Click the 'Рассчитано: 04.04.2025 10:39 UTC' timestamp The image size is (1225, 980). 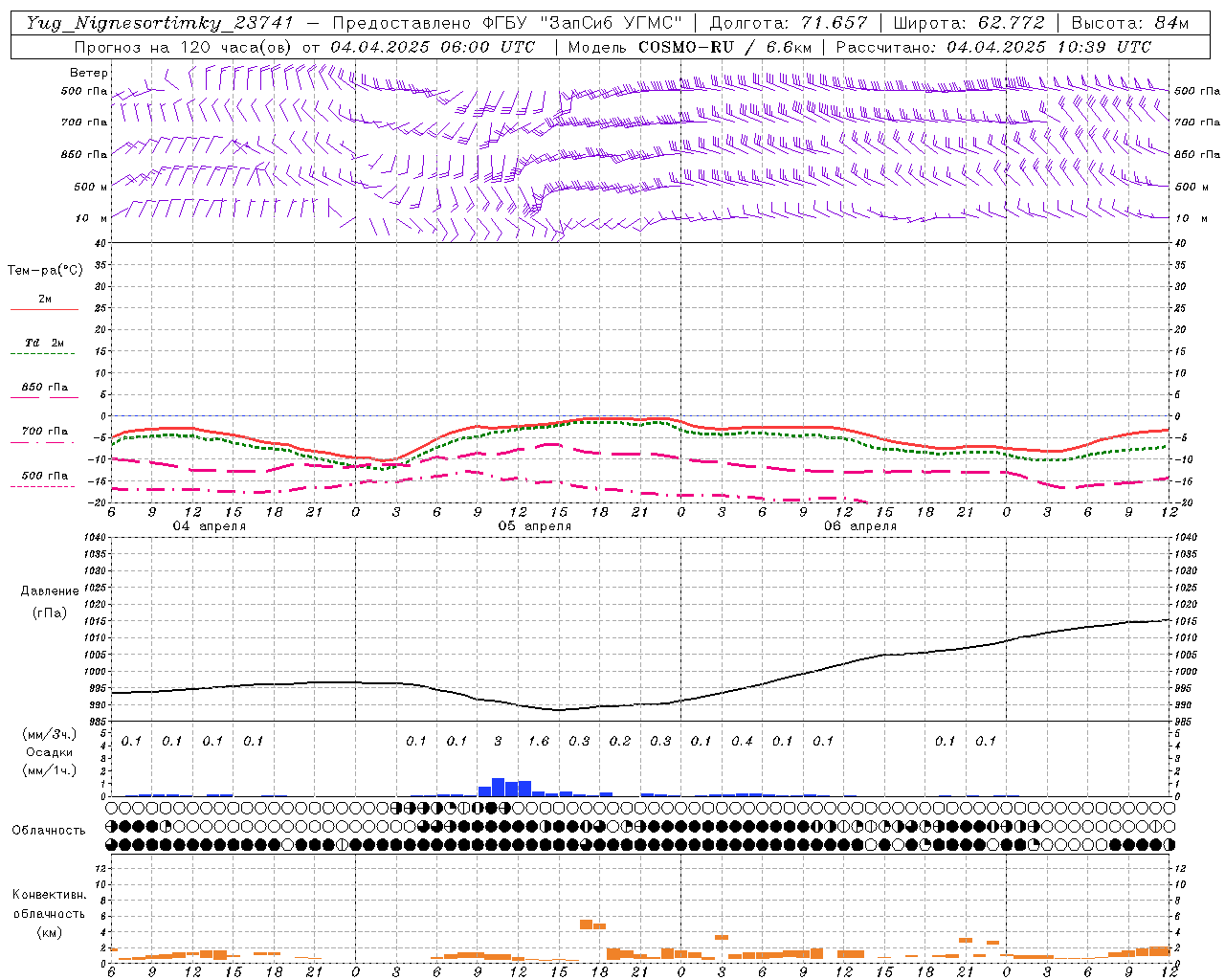[x=993, y=47]
